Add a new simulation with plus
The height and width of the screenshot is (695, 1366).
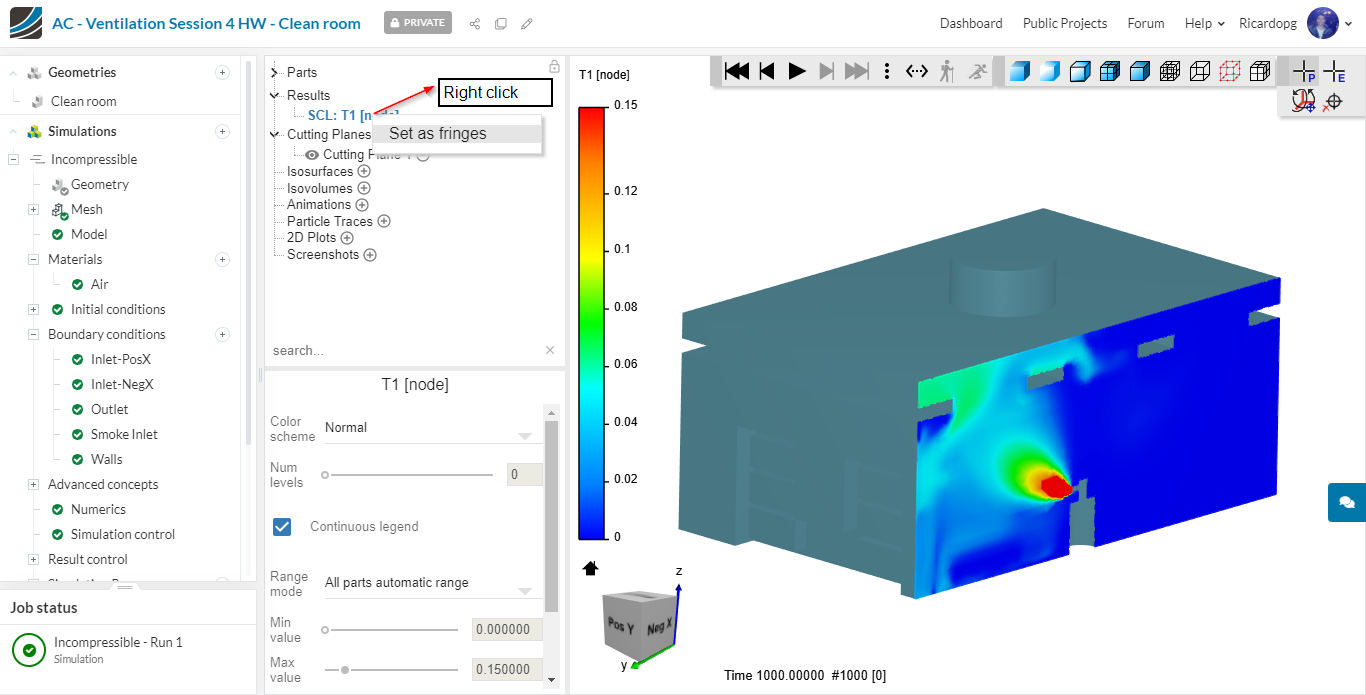point(223,131)
